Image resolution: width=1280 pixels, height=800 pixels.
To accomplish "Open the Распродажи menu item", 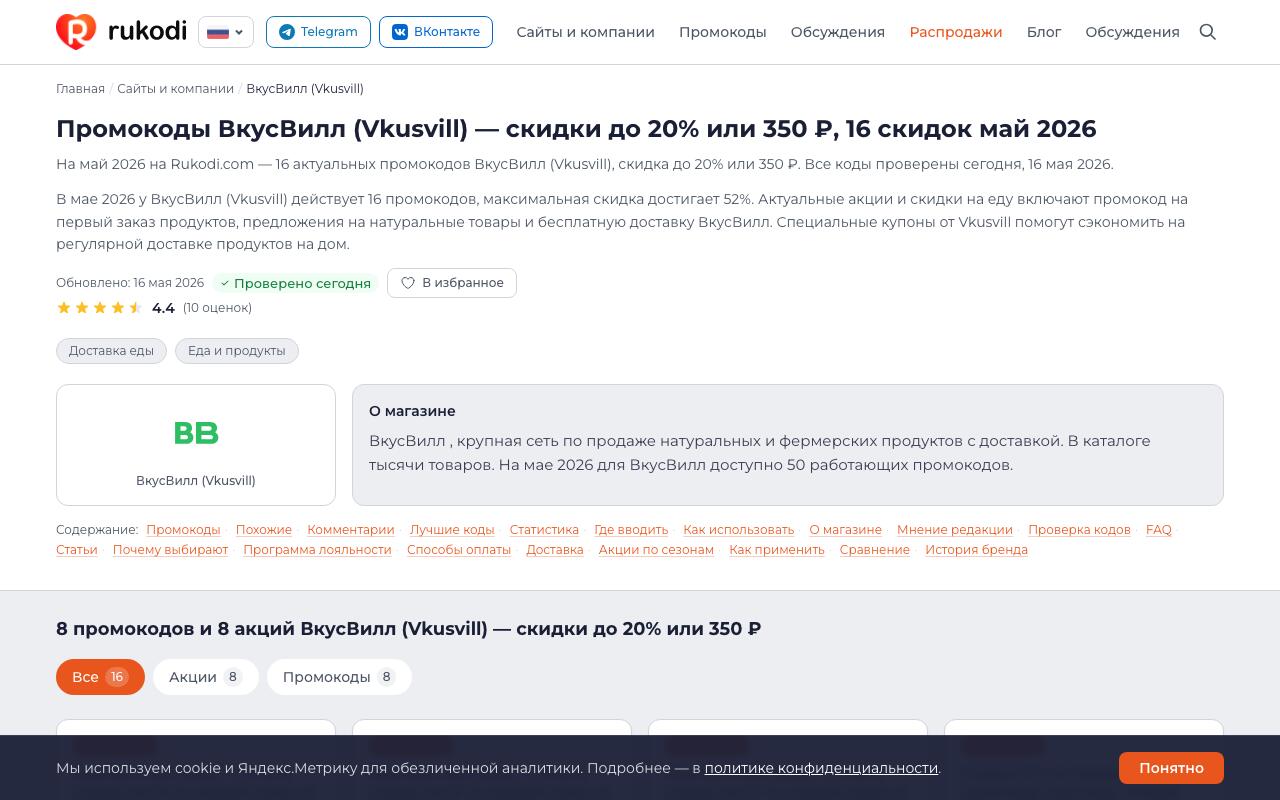I will pos(956,32).
